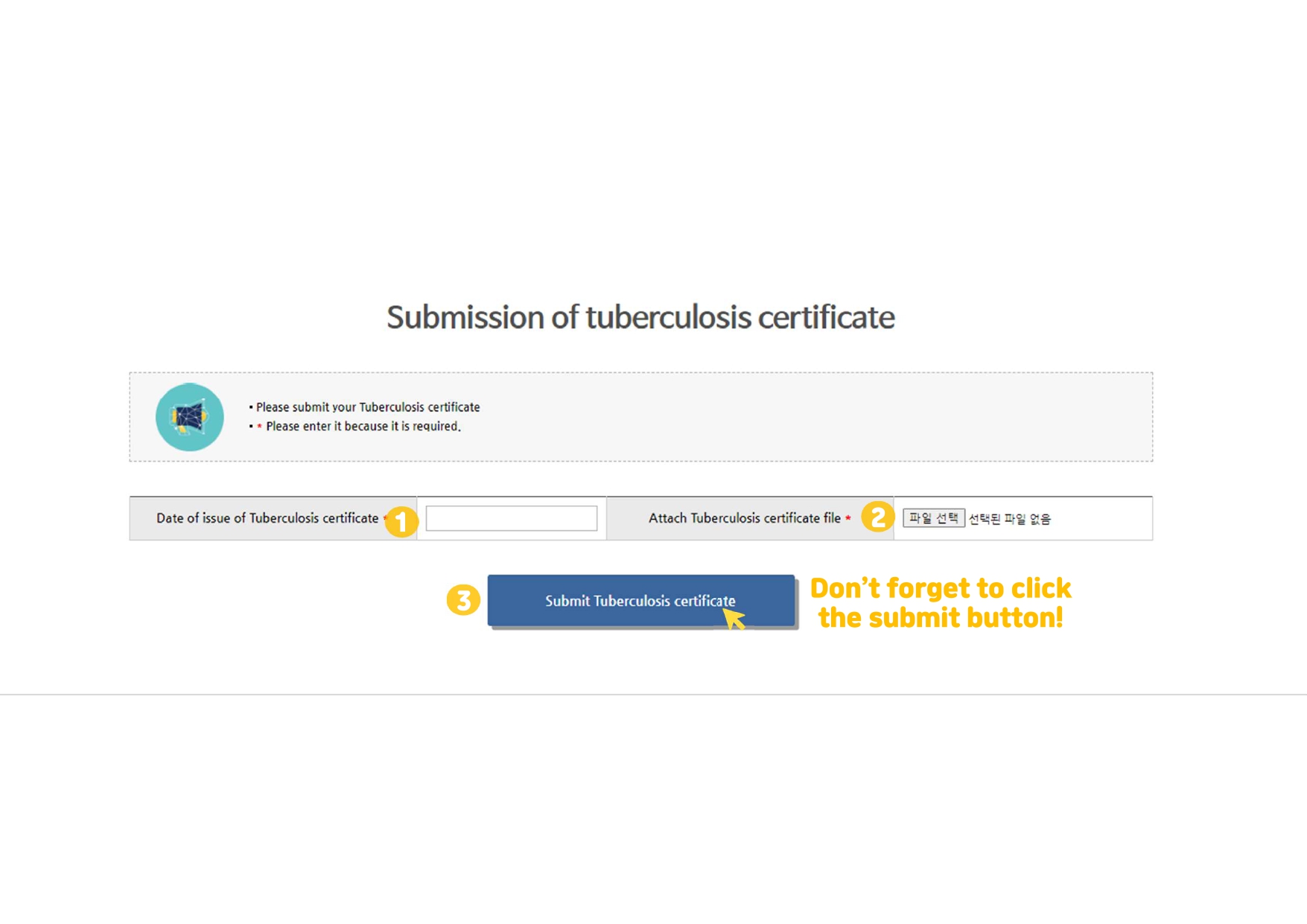Click the Submission of tuberculosis certificate heading
This screenshot has width=1307, height=924.
pos(640,317)
